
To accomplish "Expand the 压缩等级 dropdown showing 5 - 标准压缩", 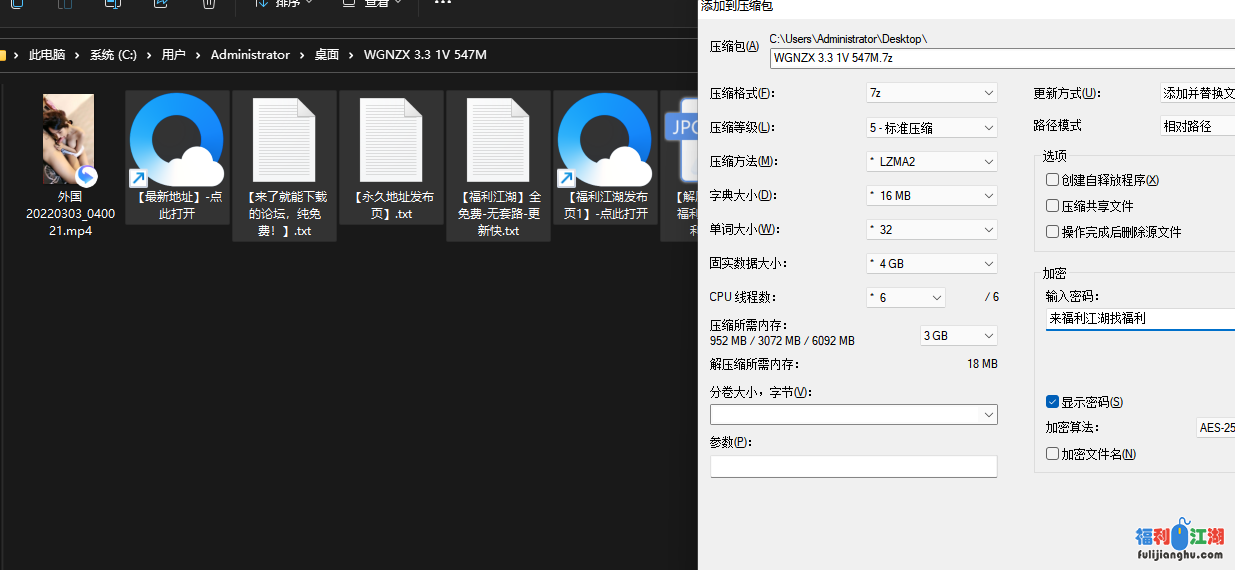I will (x=931, y=128).
